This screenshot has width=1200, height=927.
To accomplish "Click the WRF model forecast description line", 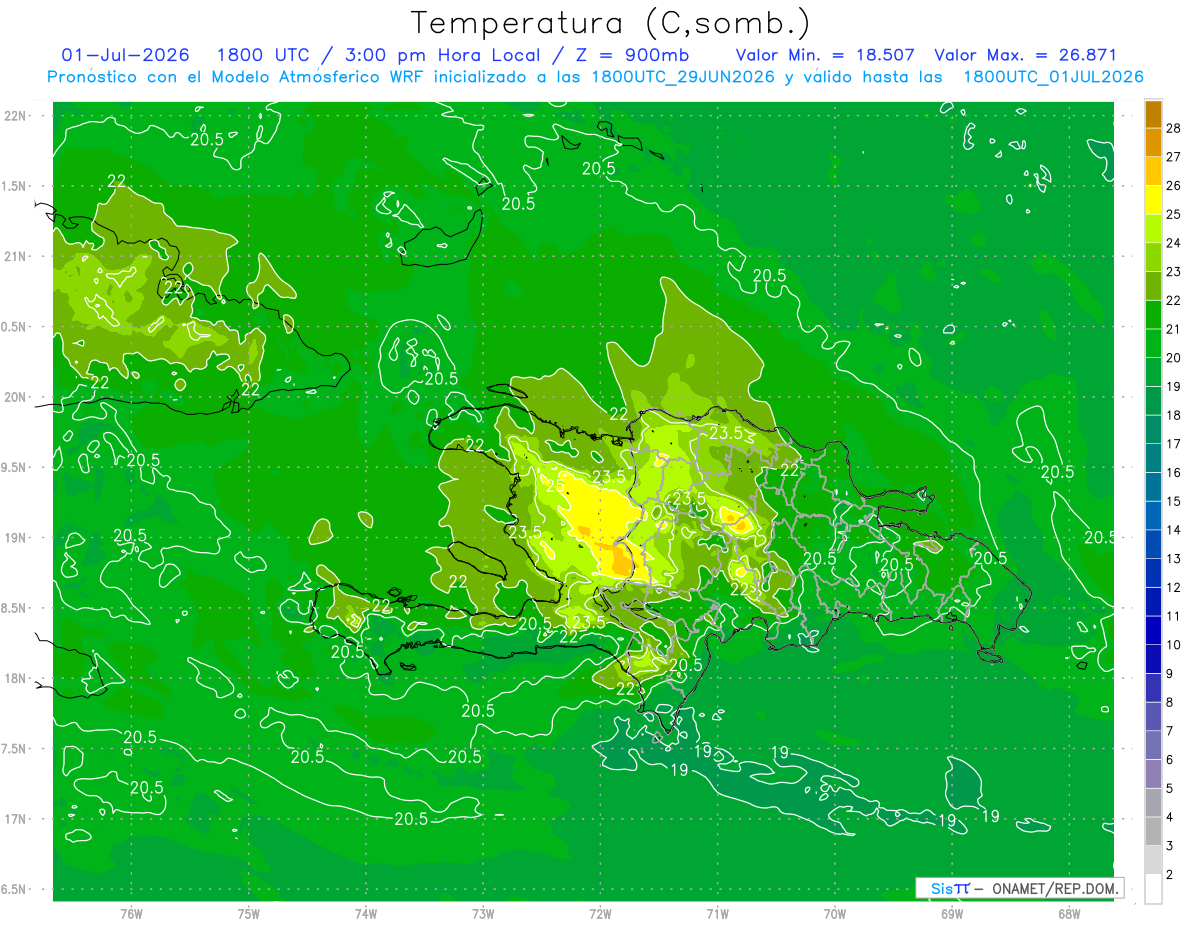I will pyautogui.click(x=595, y=77).
